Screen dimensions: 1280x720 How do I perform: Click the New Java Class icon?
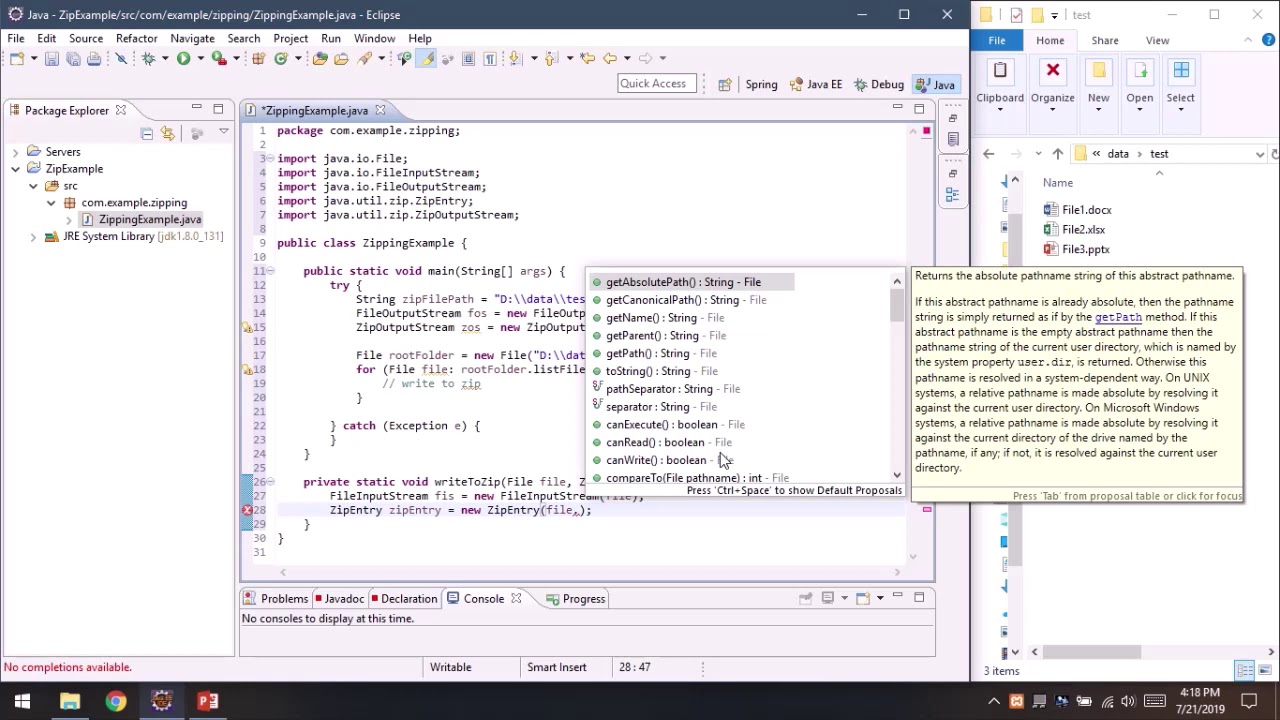[x=281, y=58]
